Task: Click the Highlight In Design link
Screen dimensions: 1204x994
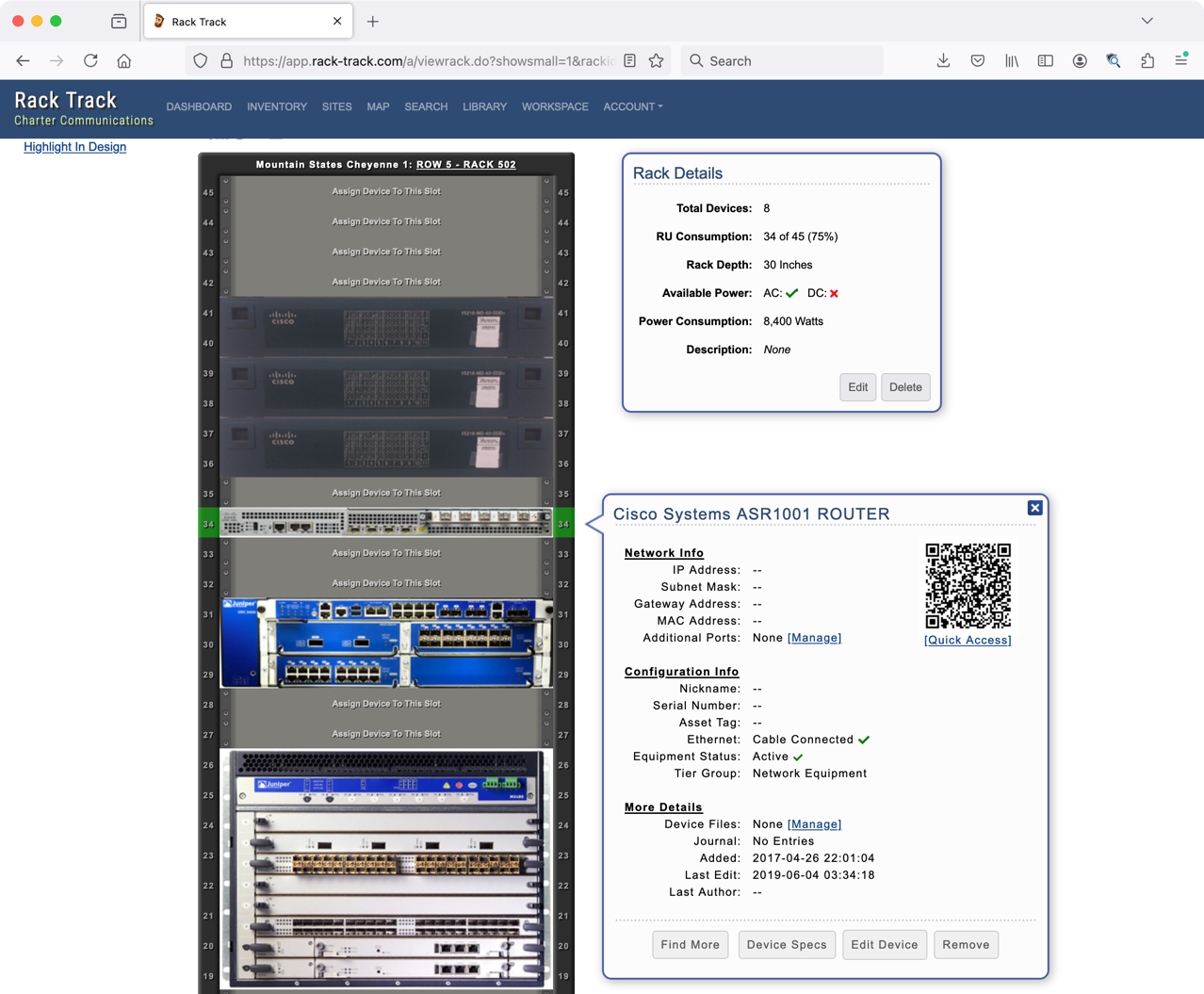Action: click(74, 147)
